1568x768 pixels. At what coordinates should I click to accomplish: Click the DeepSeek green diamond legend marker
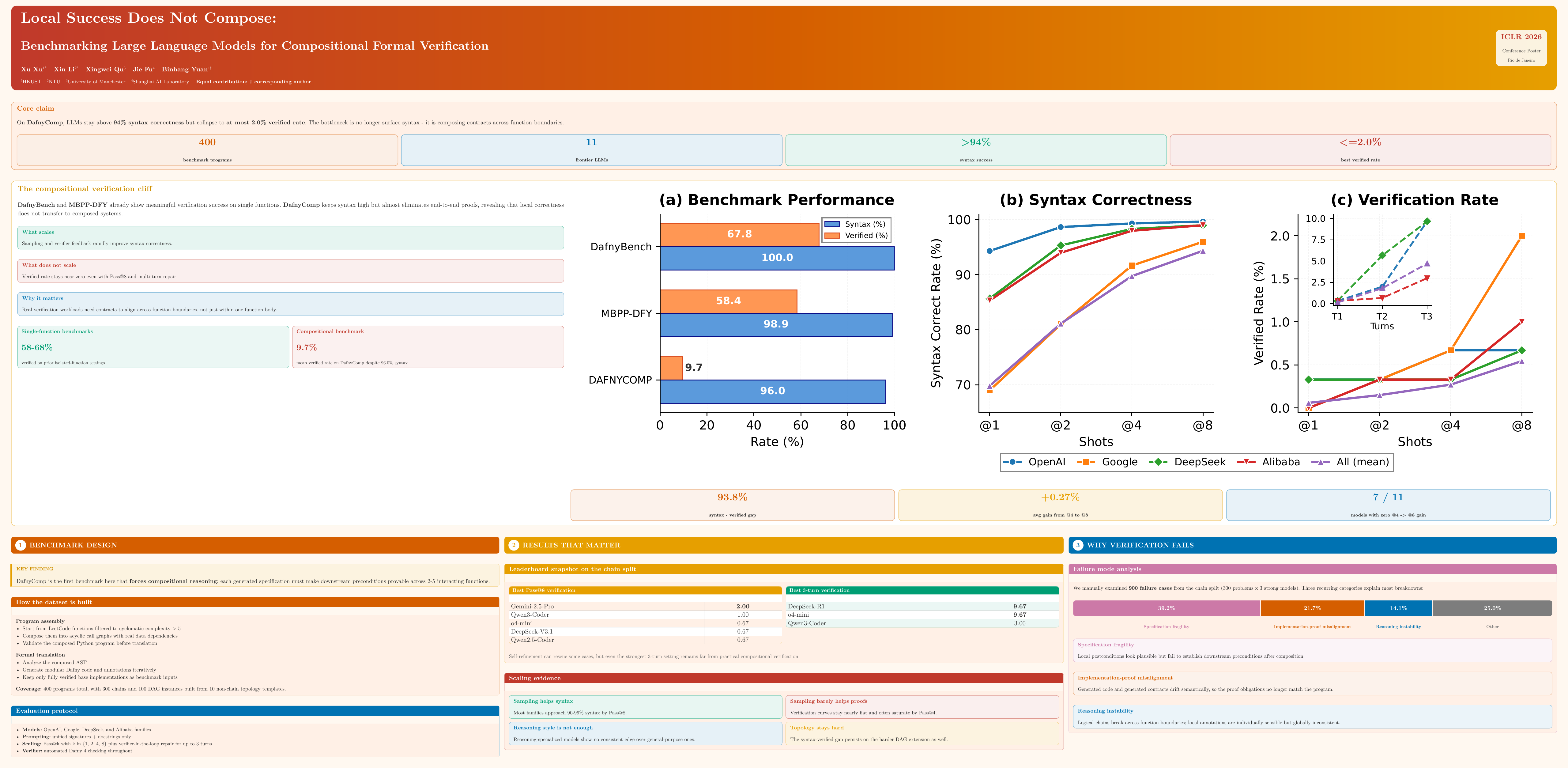(1158, 462)
